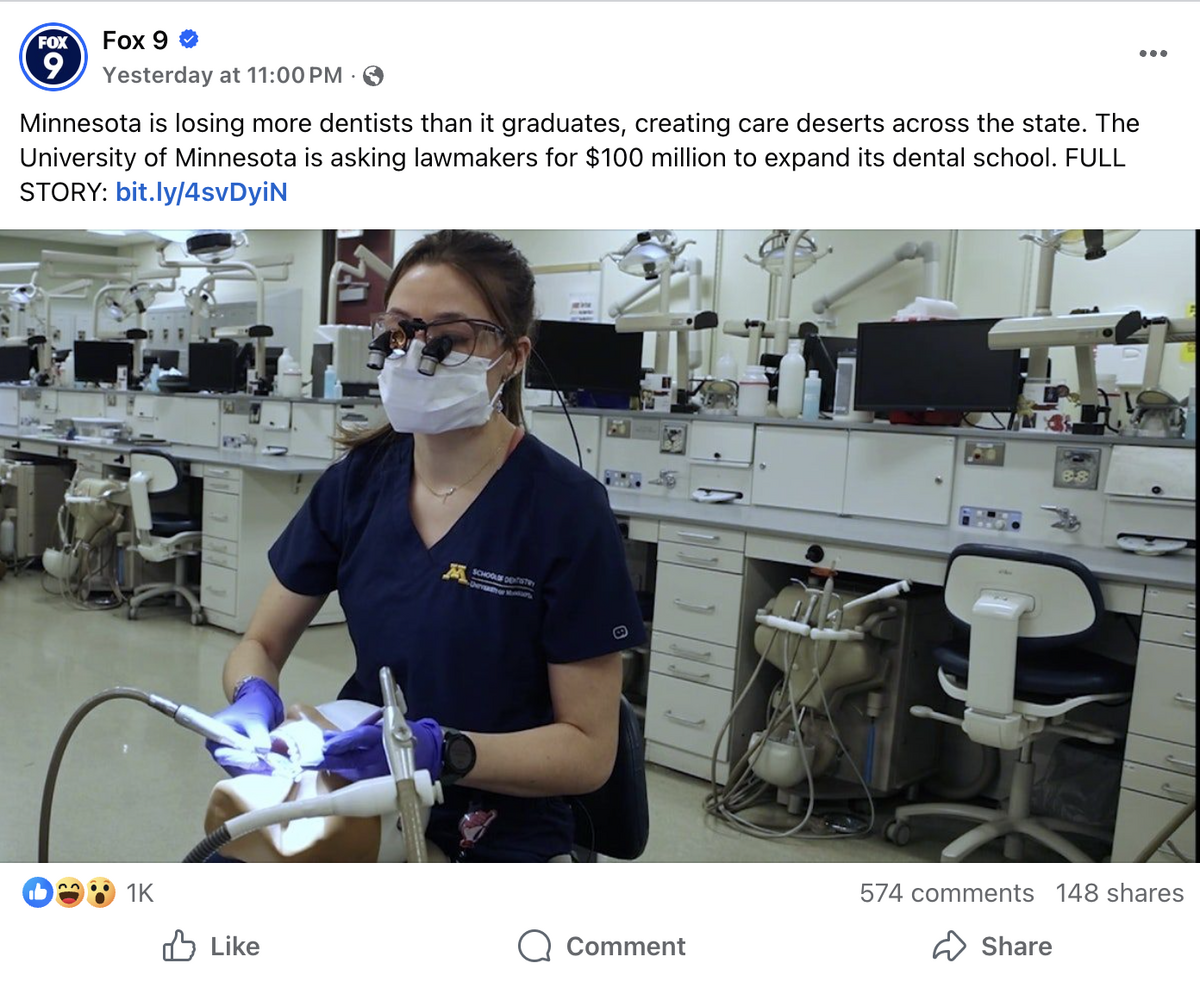
Task: Click the globe public audience icon
Action: point(373,75)
